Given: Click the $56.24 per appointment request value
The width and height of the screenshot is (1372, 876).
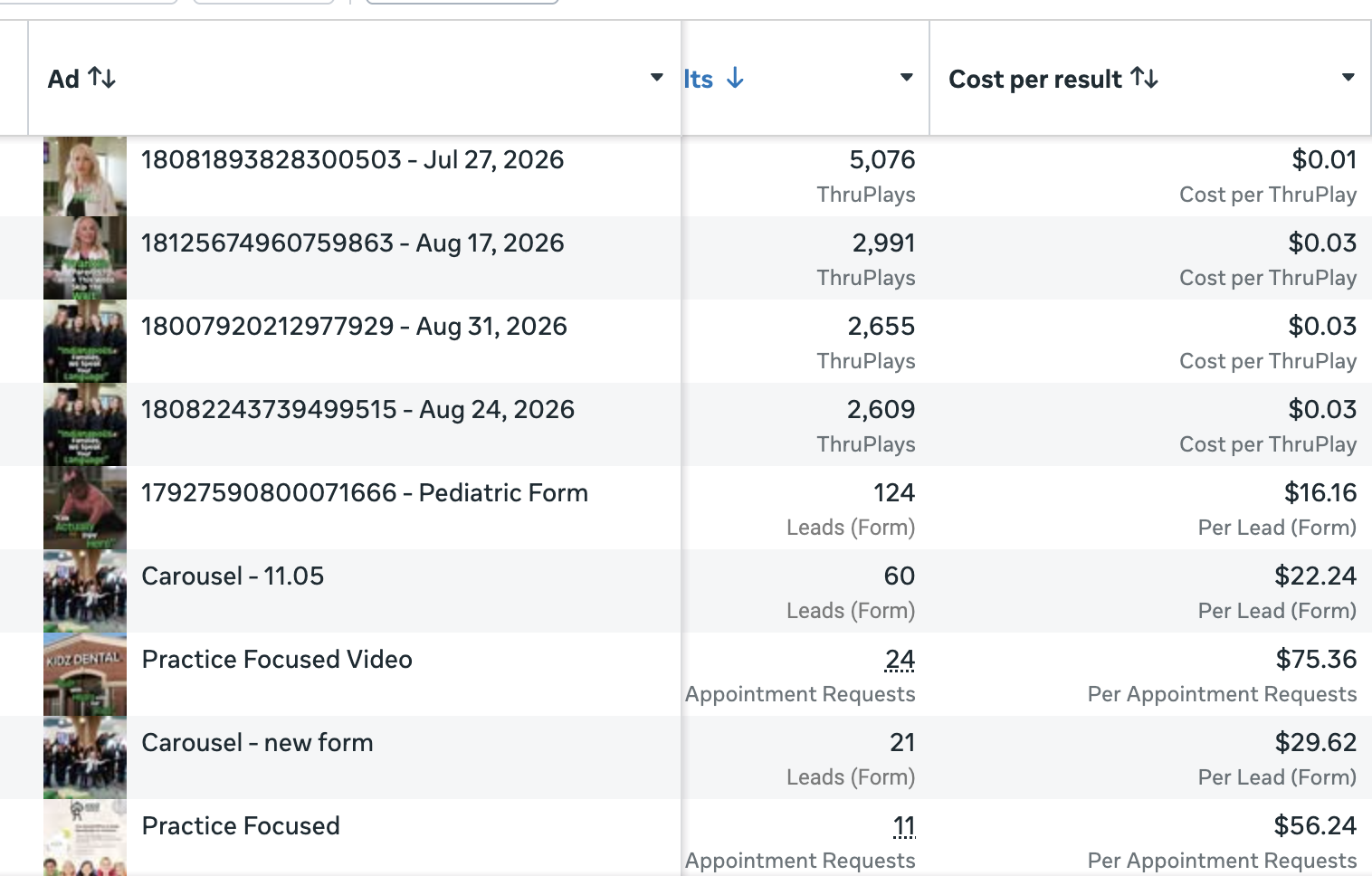Looking at the screenshot, I should pos(1315,826).
